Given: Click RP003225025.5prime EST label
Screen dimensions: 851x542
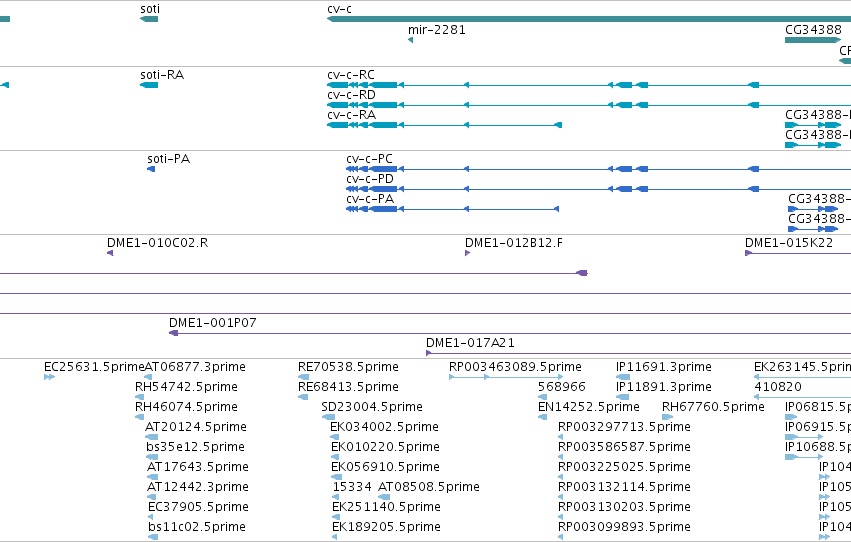Looking at the screenshot, I should (624, 467).
